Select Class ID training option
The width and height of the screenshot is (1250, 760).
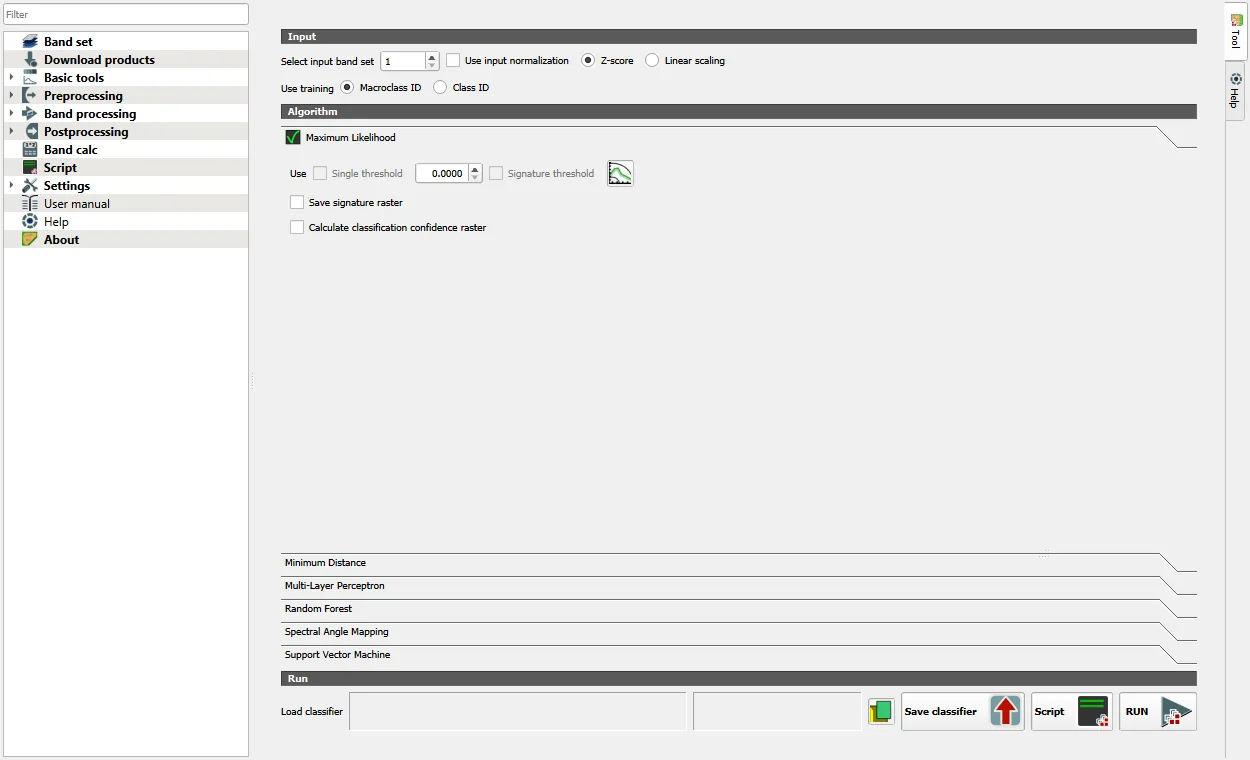(x=440, y=88)
